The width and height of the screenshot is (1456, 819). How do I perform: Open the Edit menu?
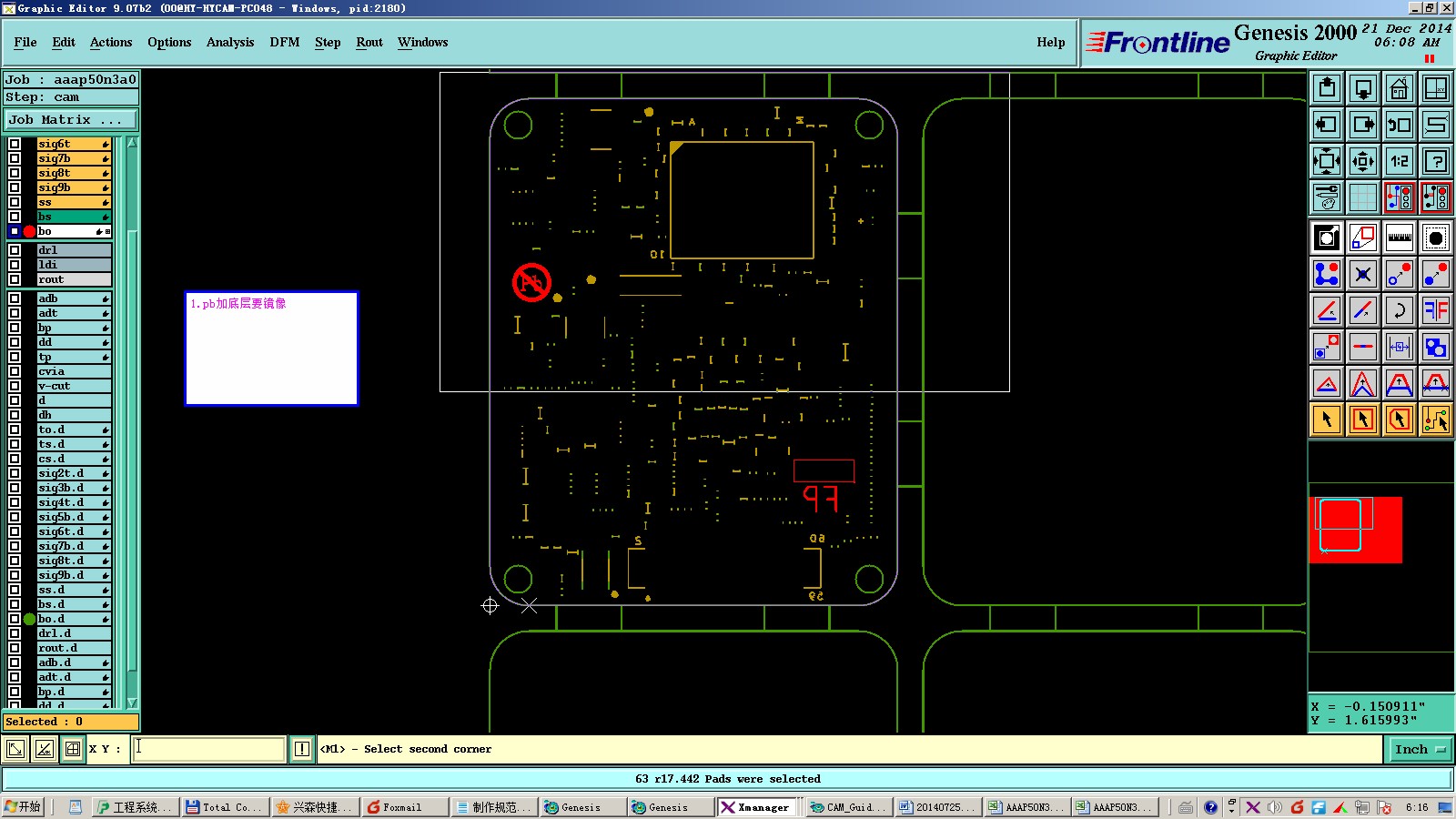coord(64,42)
